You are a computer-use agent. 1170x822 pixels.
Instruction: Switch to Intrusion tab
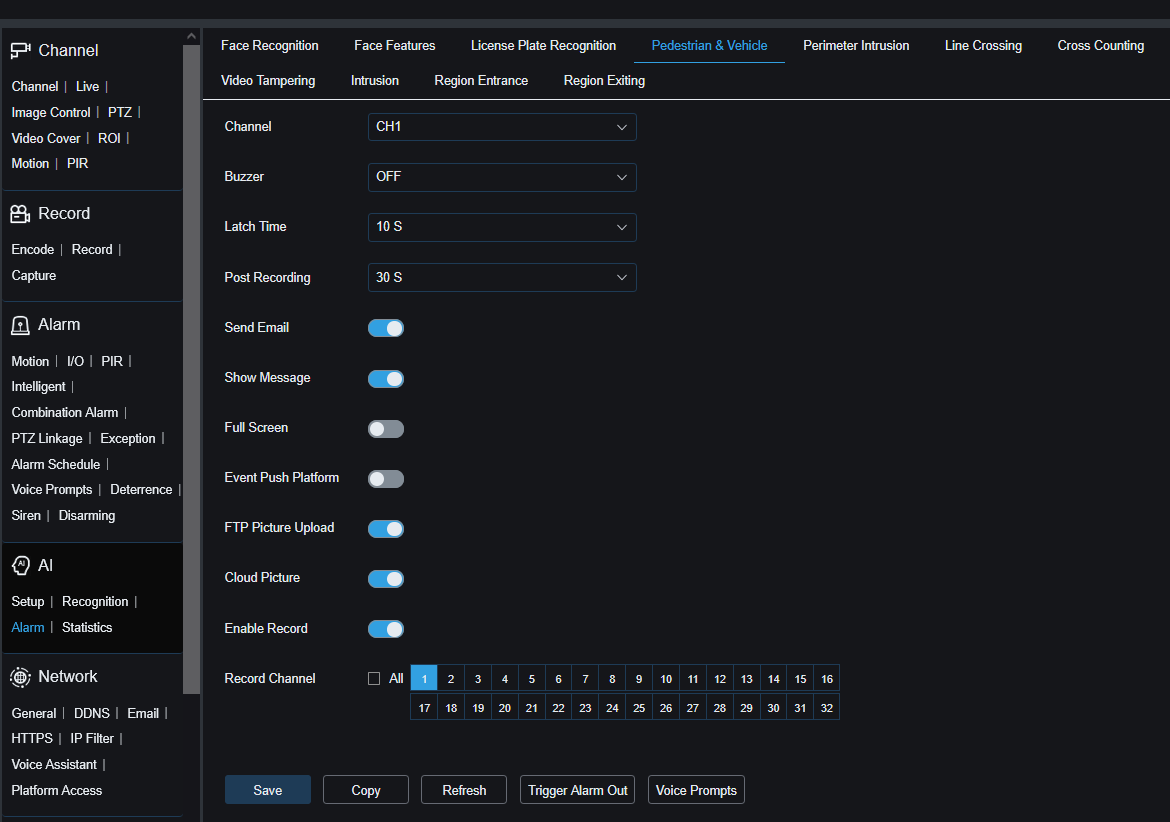(x=375, y=81)
